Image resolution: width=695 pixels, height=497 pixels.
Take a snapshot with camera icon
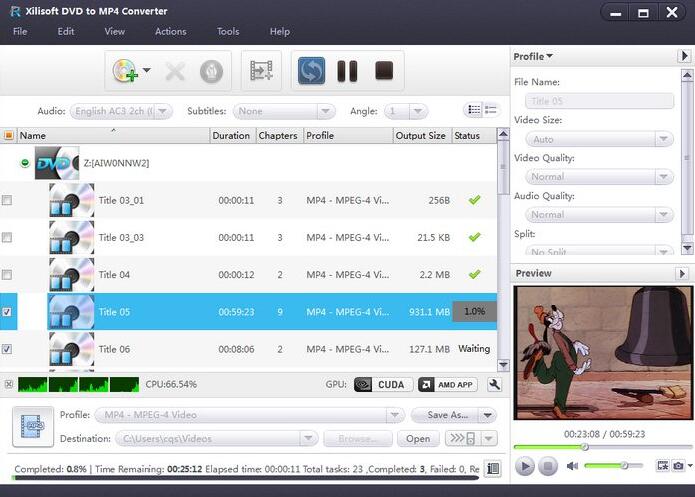[x=678, y=466]
